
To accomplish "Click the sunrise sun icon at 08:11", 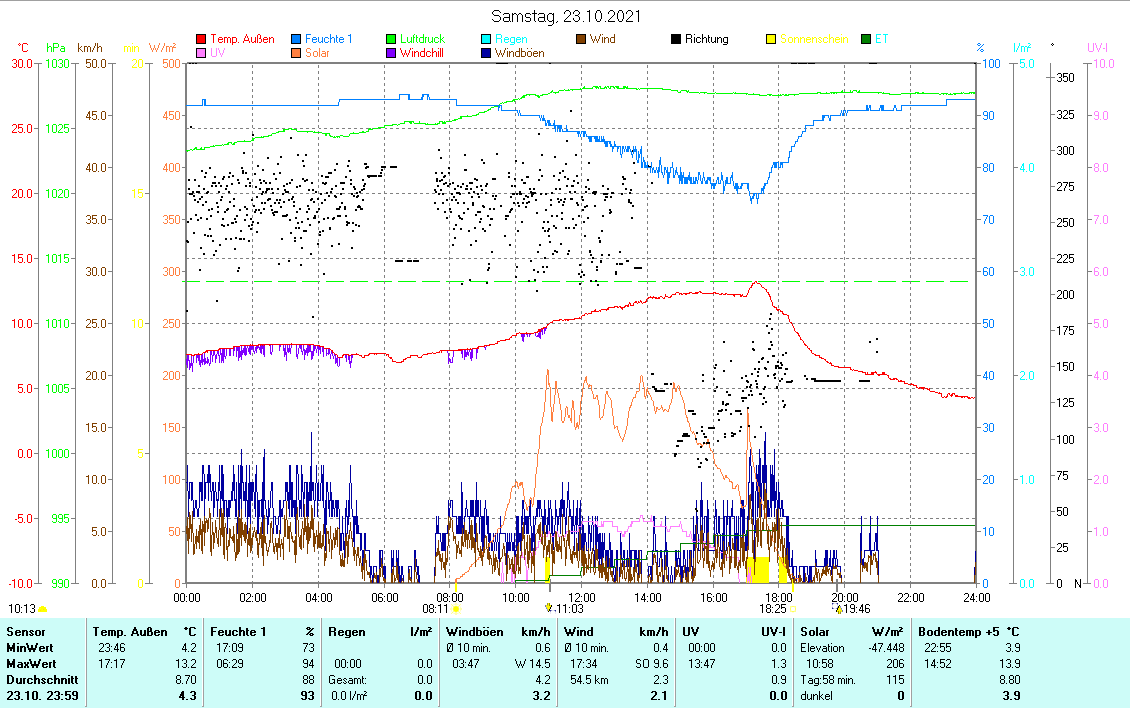I will click(x=456, y=608).
